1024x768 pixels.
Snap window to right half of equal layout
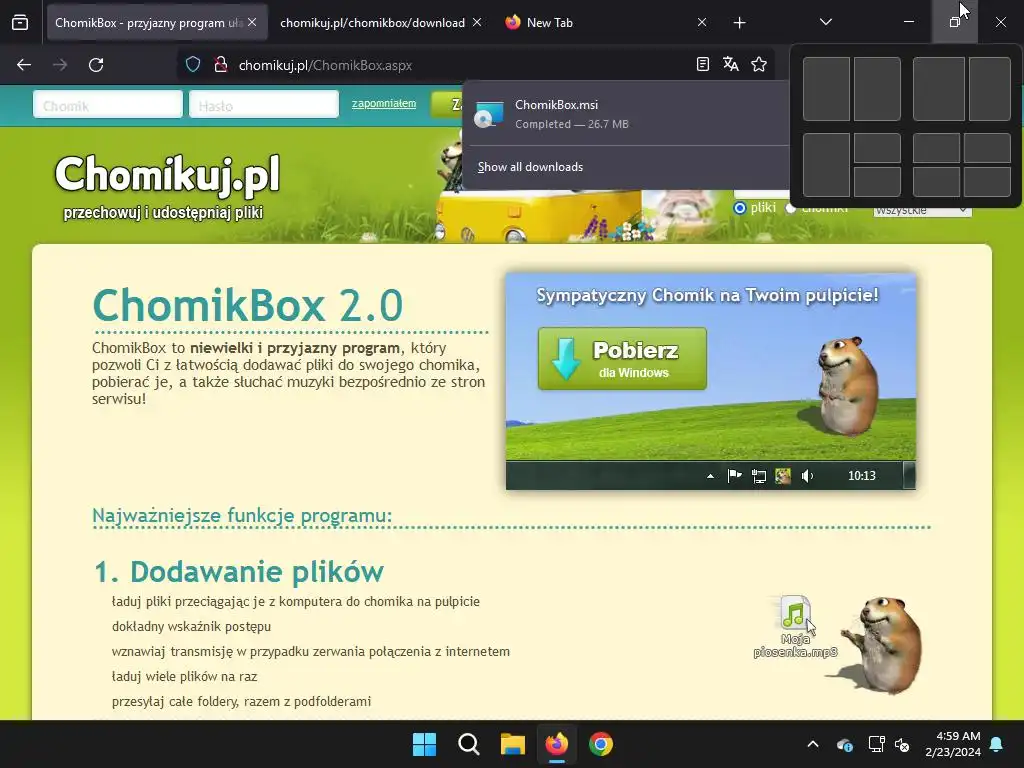tap(877, 89)
